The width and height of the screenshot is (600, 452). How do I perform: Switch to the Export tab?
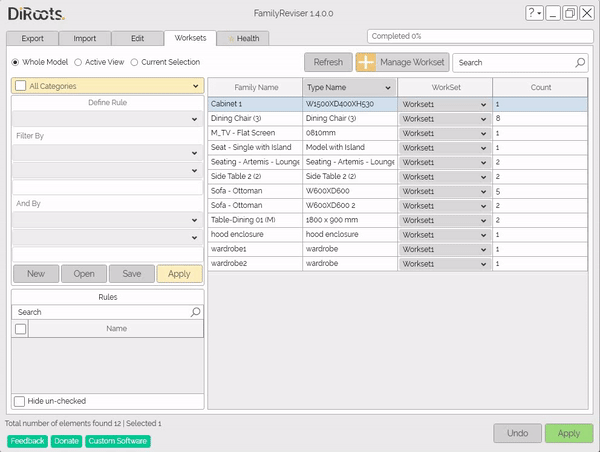click(x=31, y=38)
